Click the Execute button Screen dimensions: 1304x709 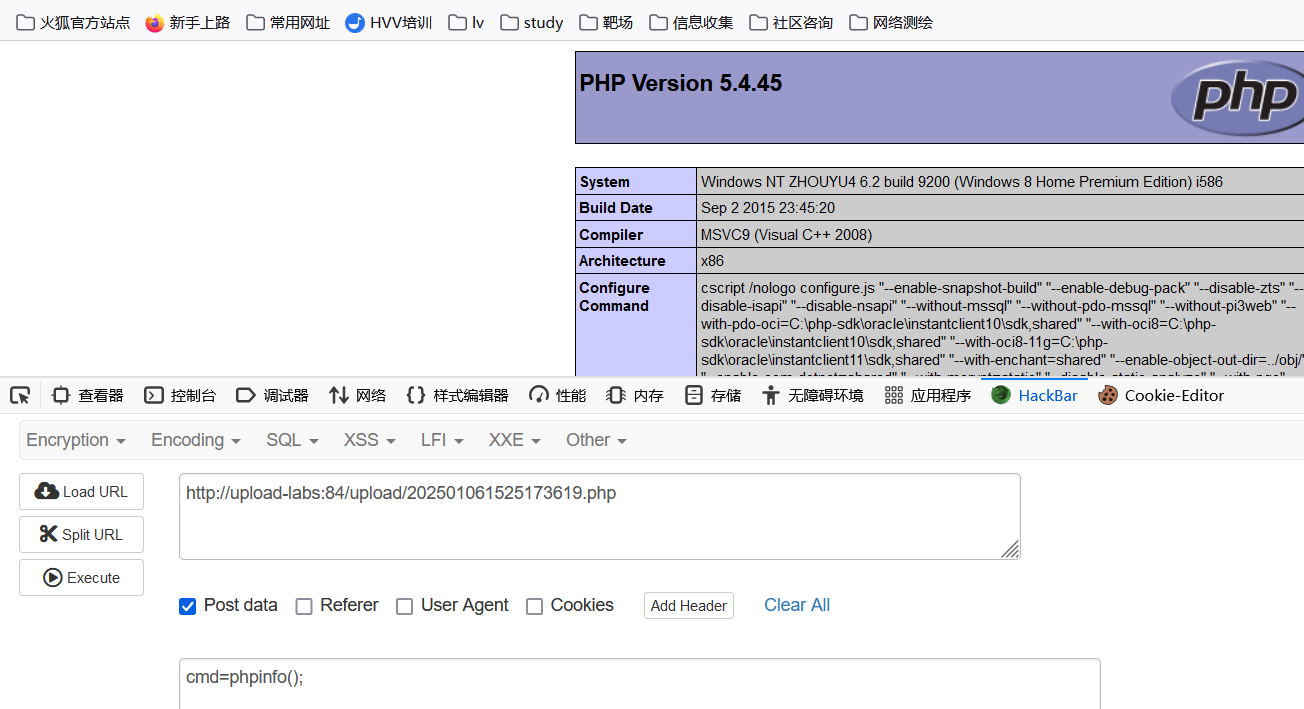81,578
